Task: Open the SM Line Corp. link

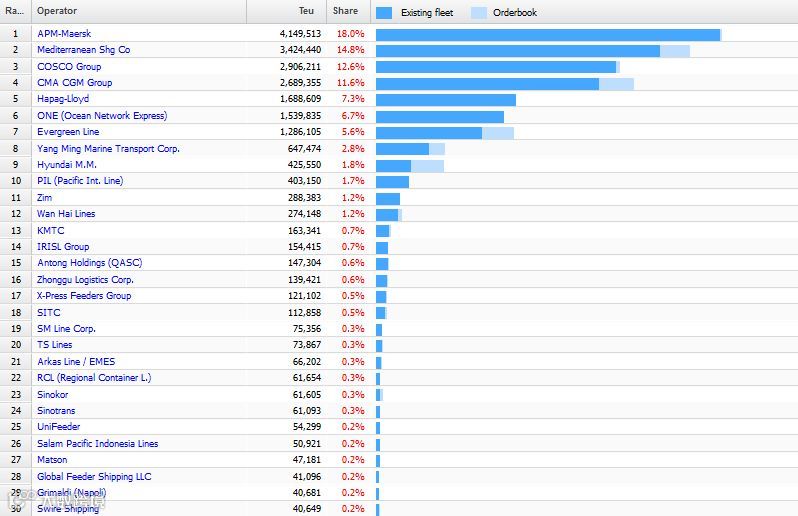Action: click(x=67, y=329)
